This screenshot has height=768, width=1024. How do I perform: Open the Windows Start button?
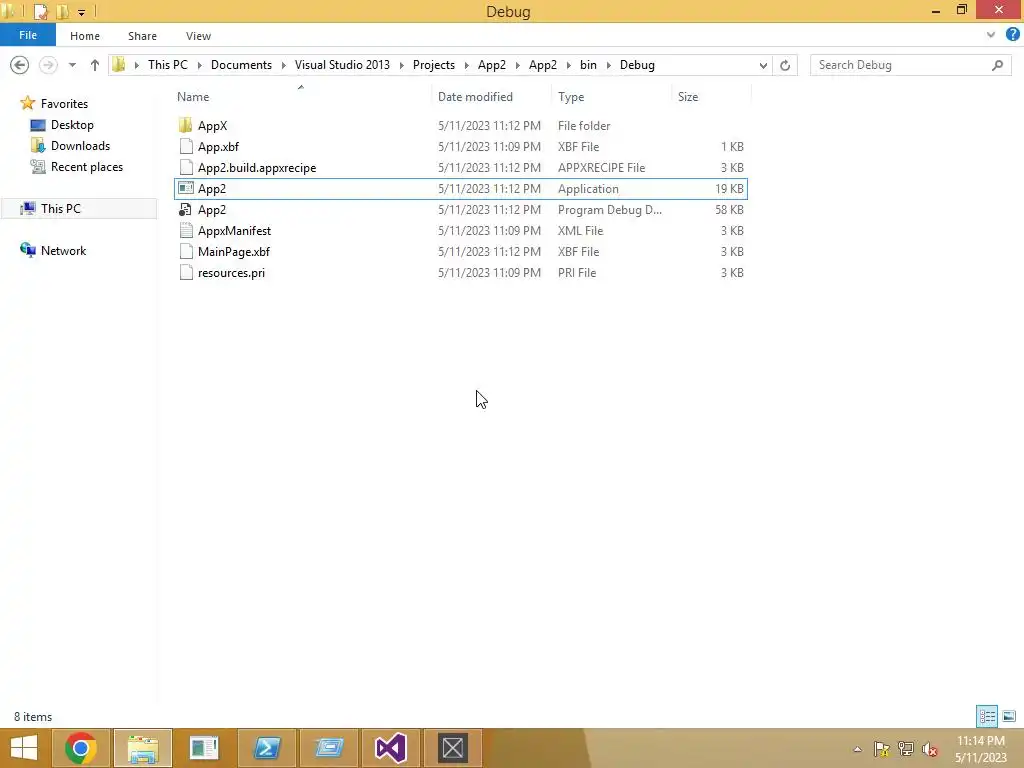(24, 748)
